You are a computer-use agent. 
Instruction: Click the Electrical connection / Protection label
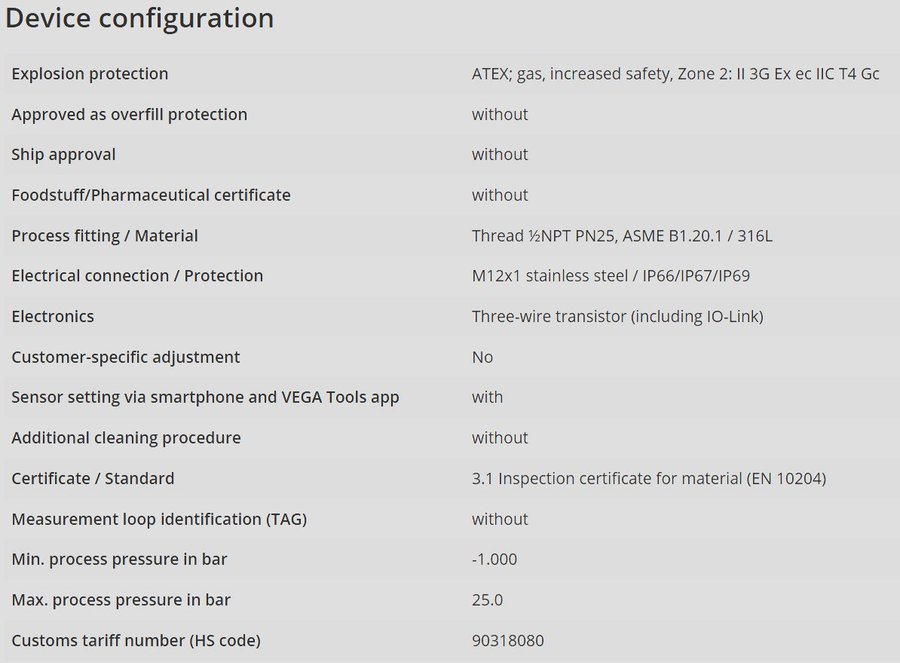[137, 276]
